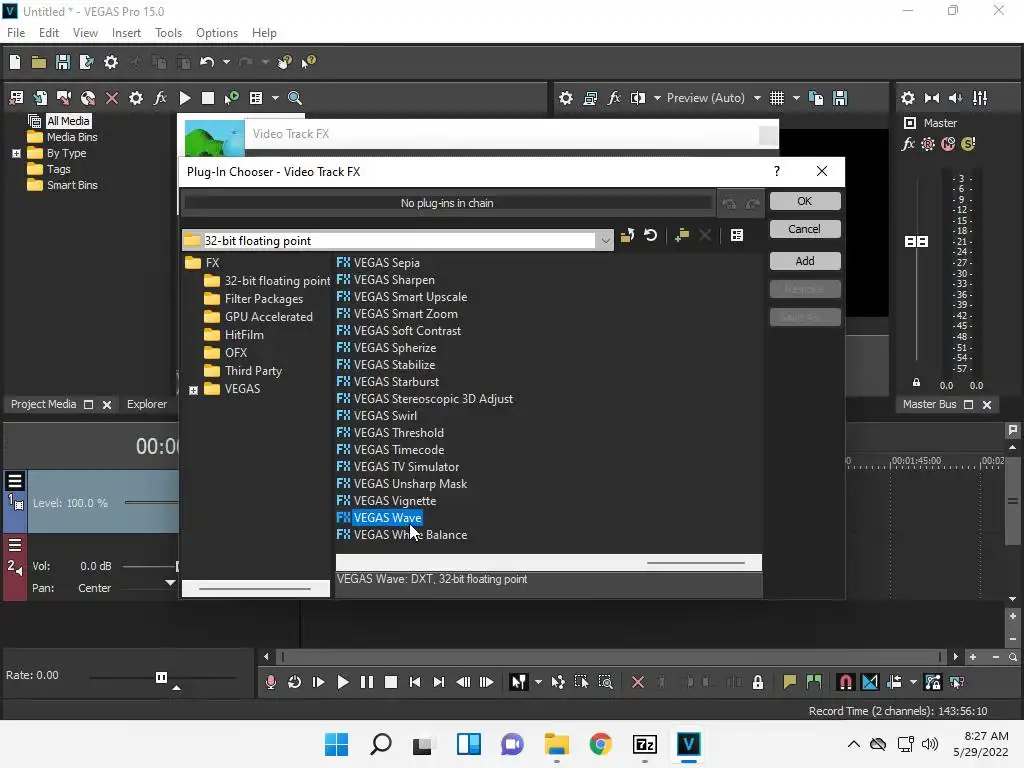This screenshot has height=768, width=1024.
Task: Click Video Output FX icon in preview toolbar
Action: pos(614,98)
